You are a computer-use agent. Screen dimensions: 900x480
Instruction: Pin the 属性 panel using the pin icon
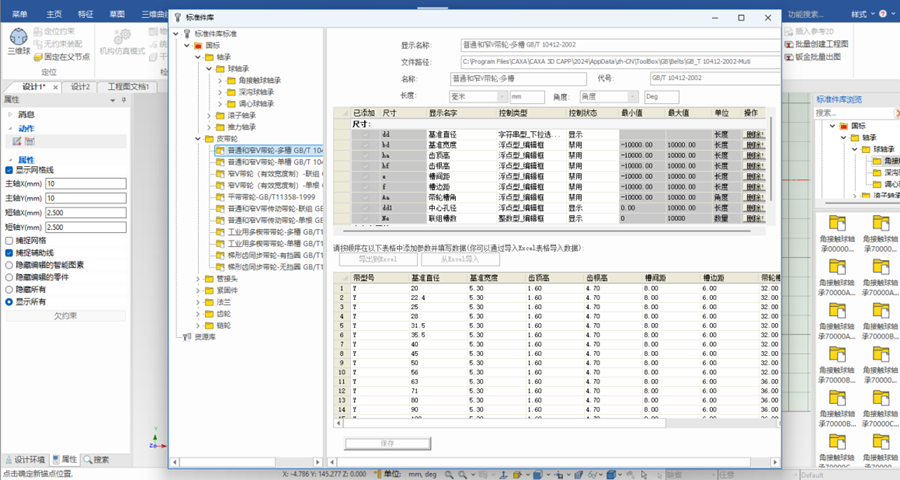tap(123, 100)
